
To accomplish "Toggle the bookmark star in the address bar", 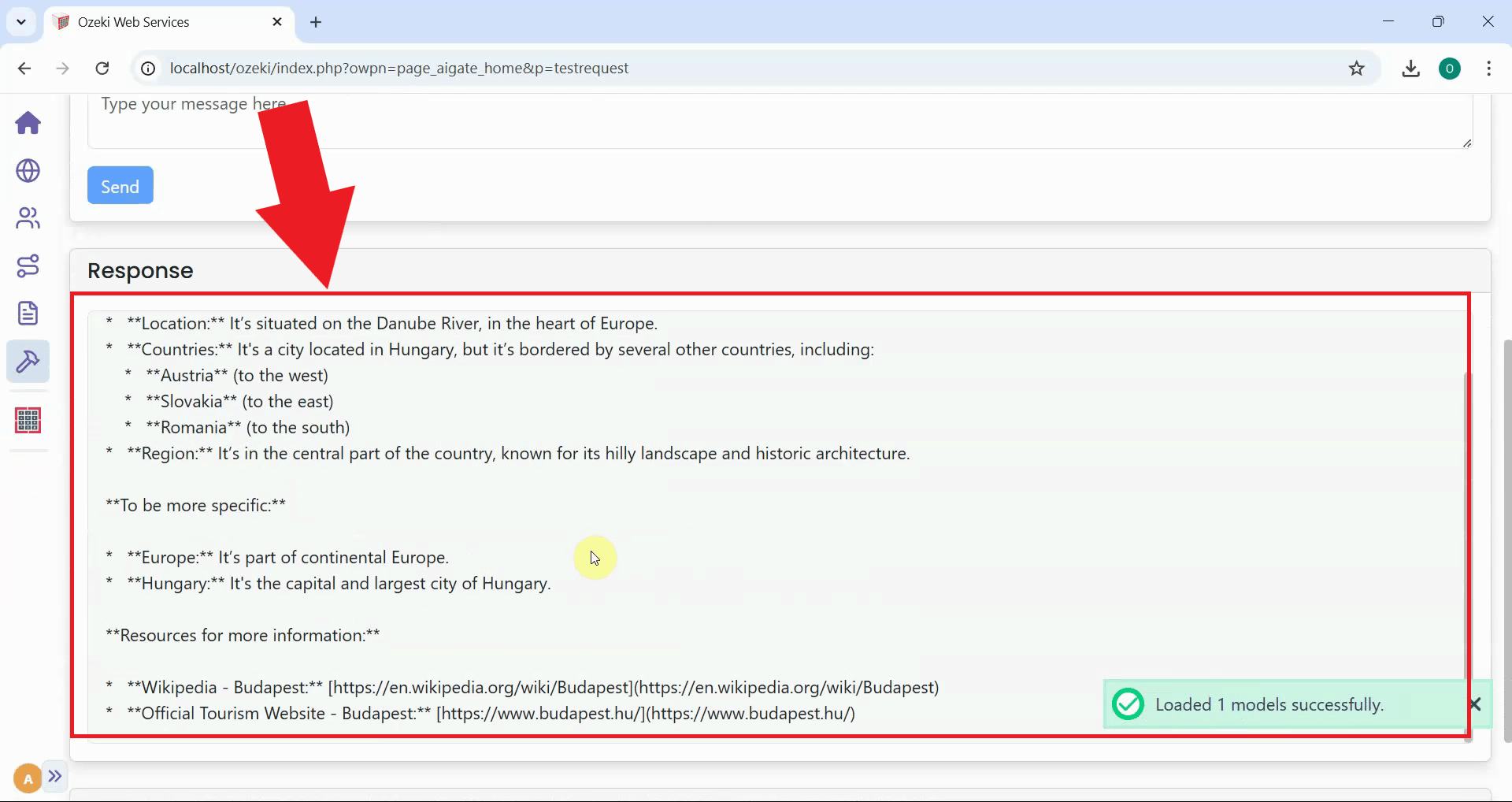I will point(1358,69).
